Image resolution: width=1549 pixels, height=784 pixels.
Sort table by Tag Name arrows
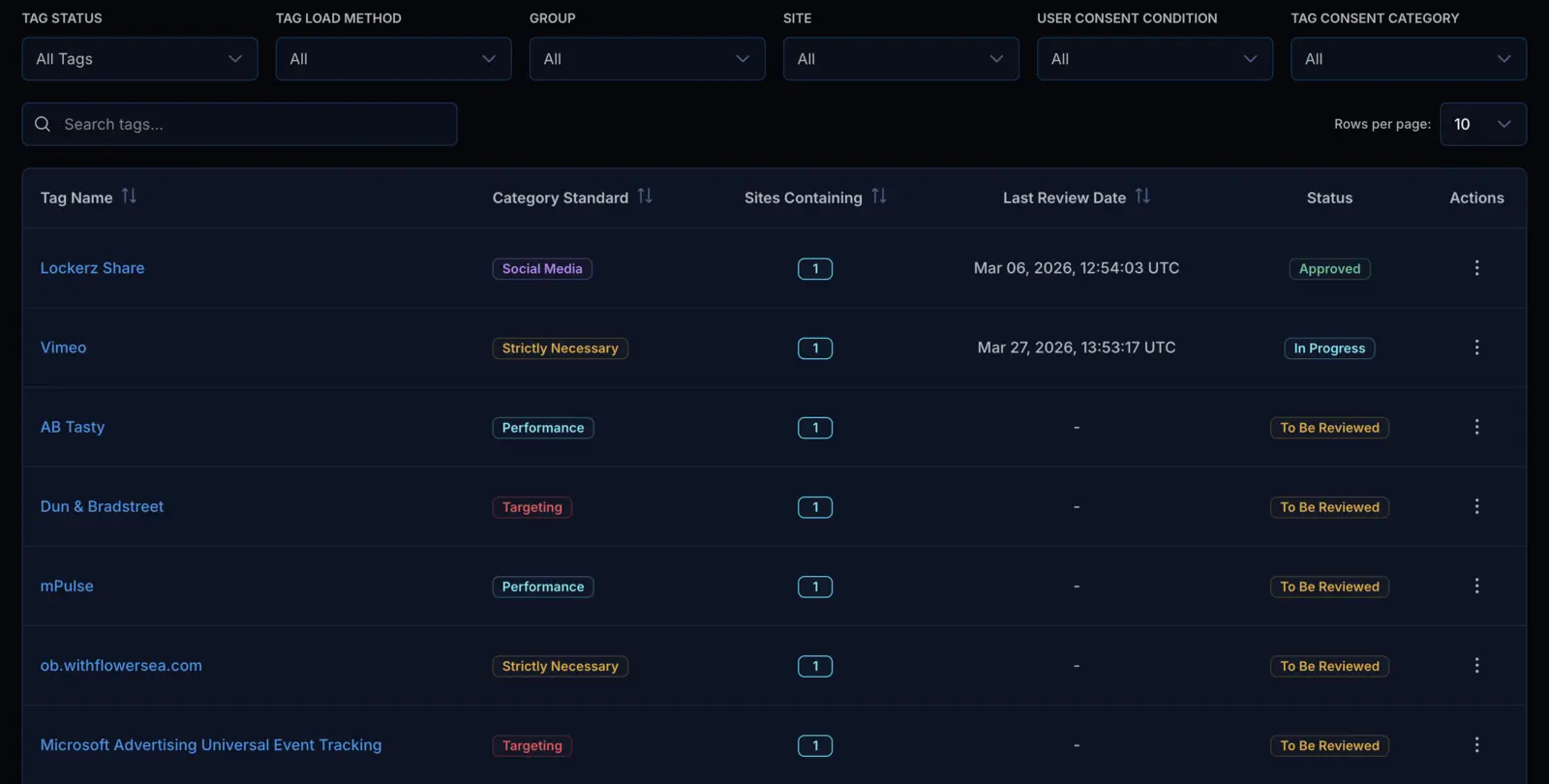pos(129,196)
